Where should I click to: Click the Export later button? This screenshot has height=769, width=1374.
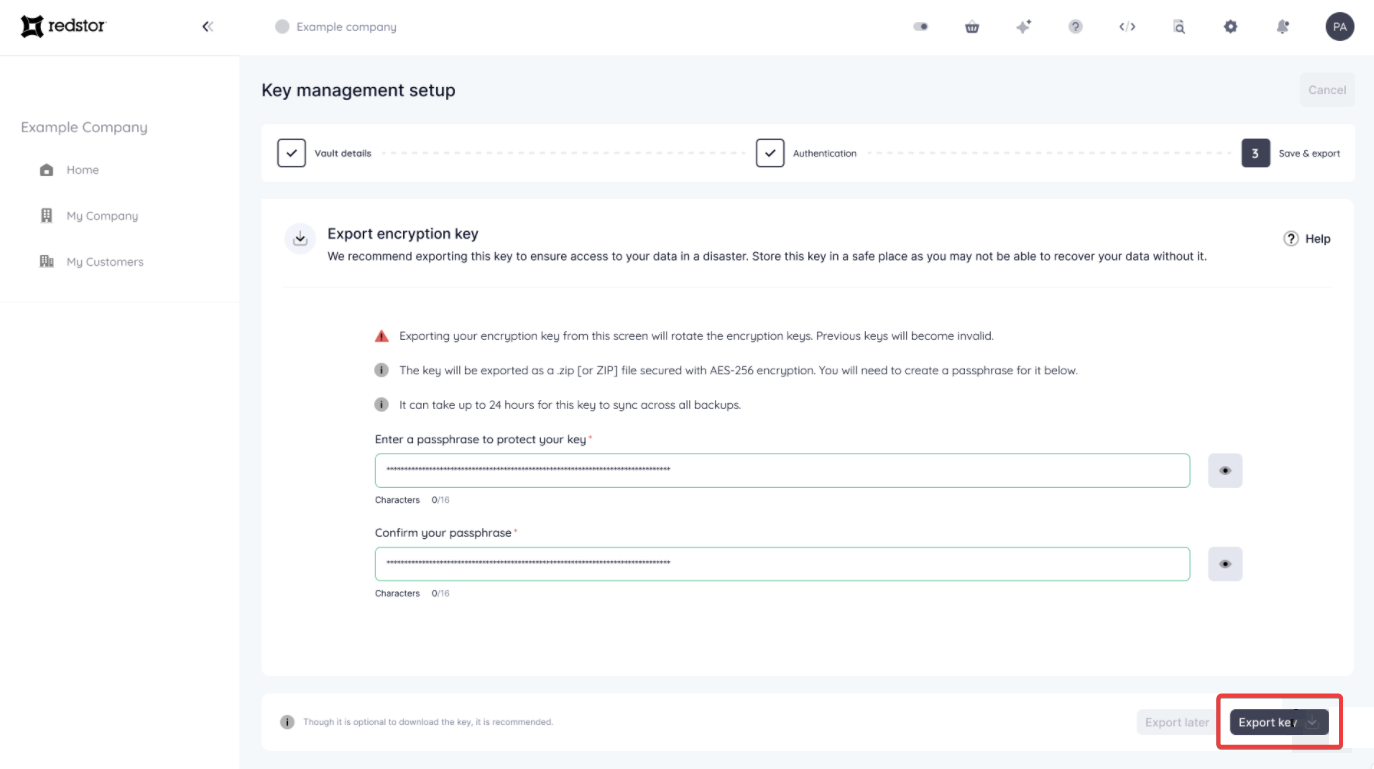pos(1177,722)
